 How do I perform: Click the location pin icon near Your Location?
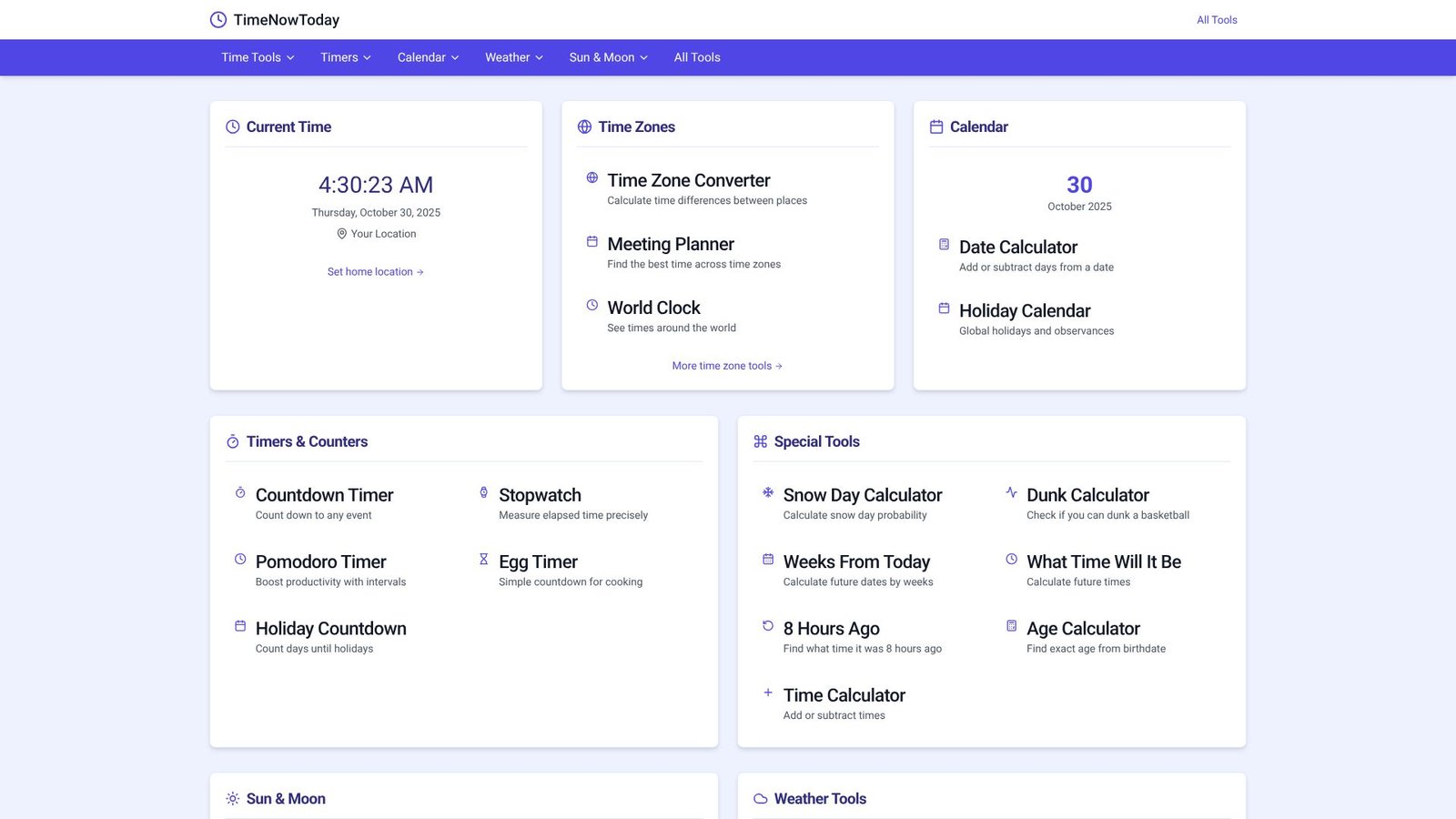342,234
